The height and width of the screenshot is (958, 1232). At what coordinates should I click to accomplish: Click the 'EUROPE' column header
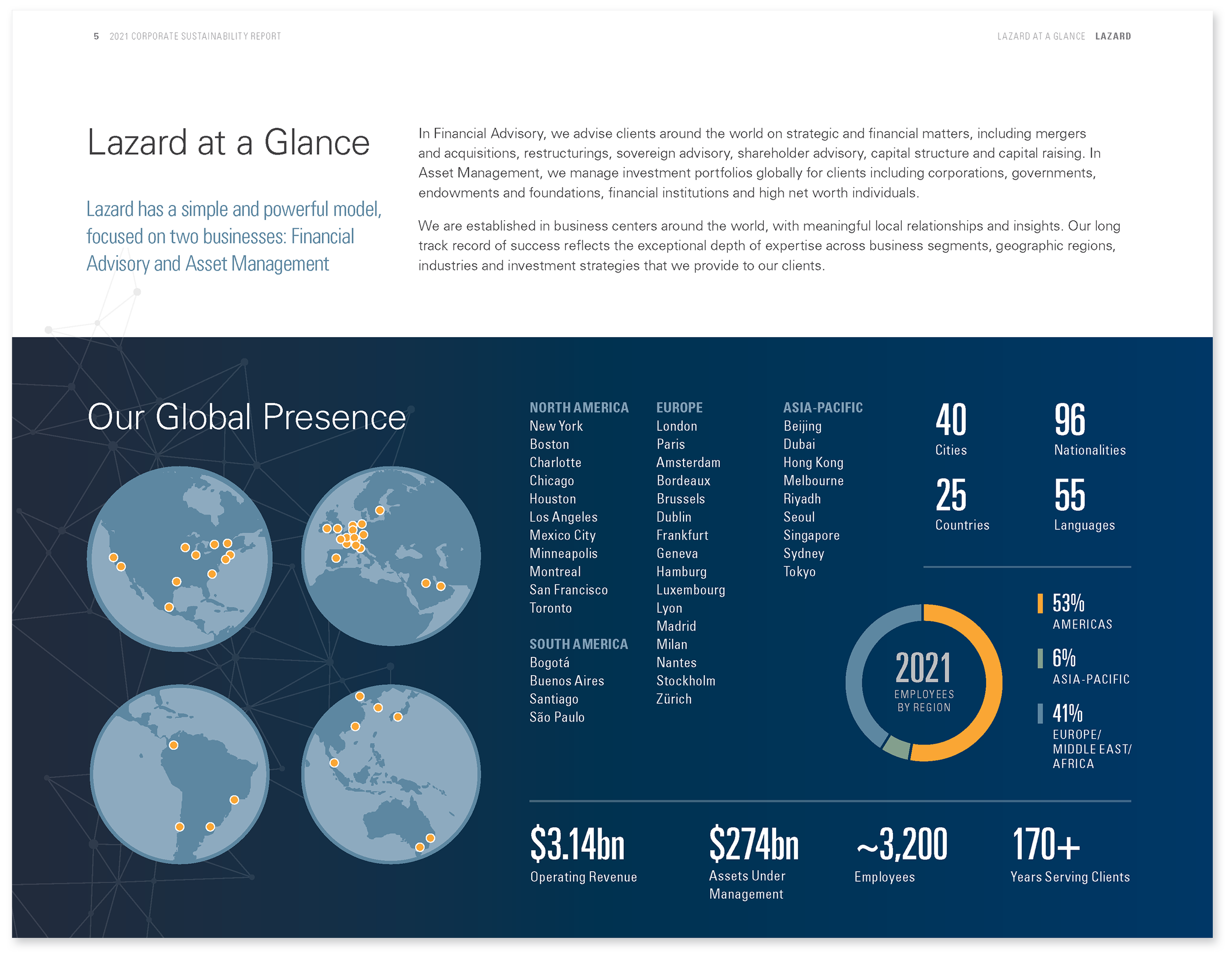679,408
